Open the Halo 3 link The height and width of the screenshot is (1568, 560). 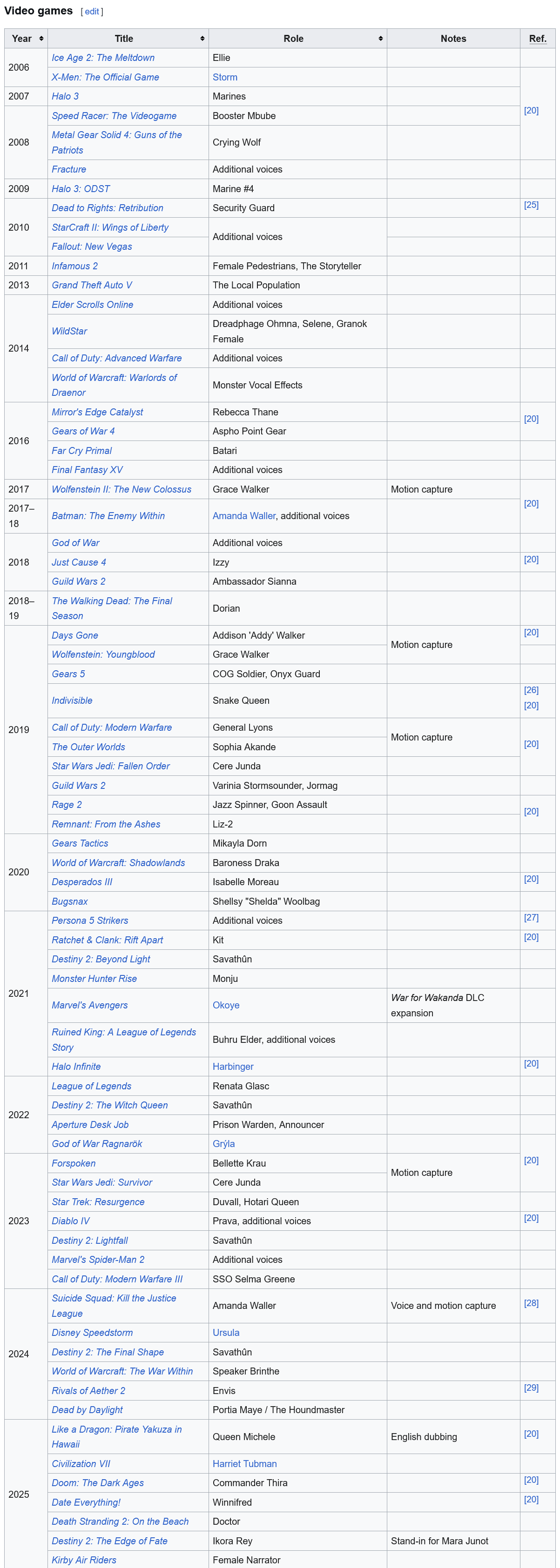click(65, 96)
